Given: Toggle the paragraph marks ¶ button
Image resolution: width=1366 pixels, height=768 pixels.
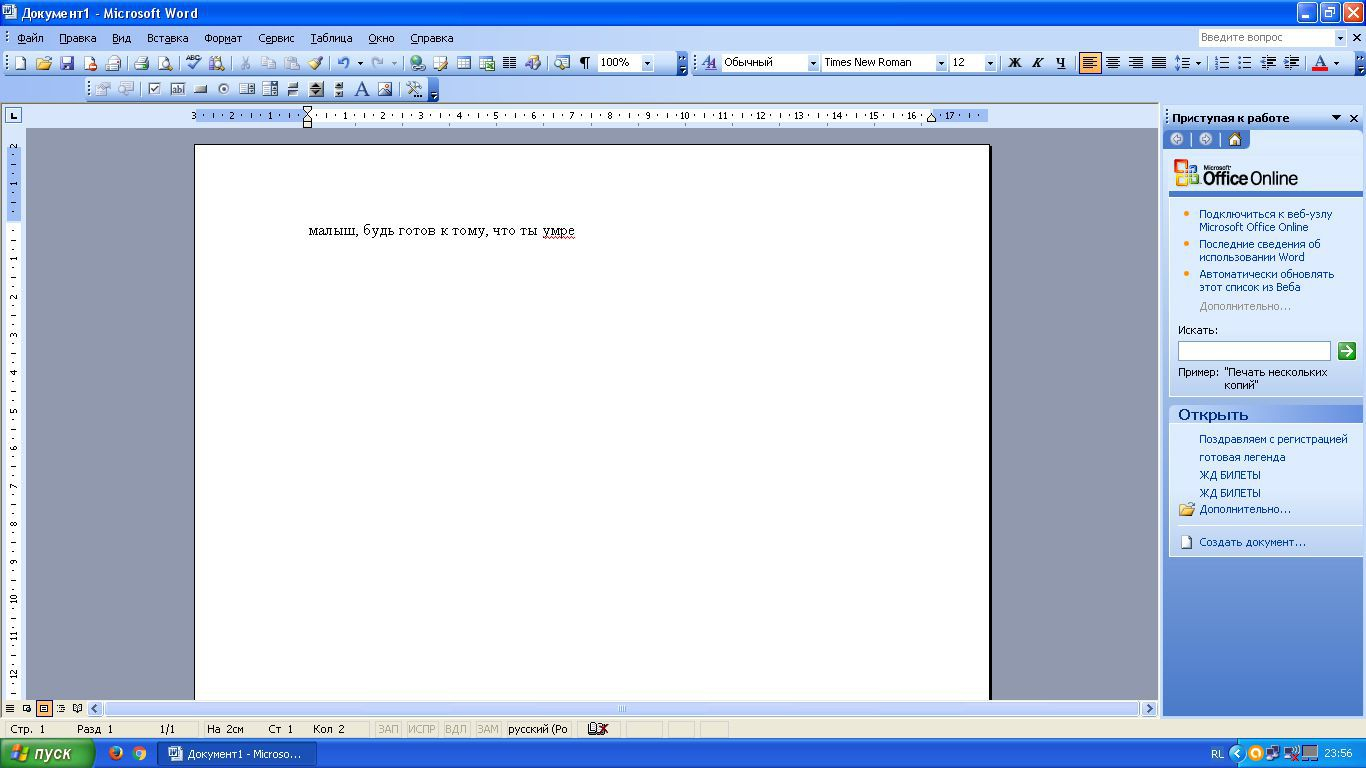Looking at the screenshot, I should coord(585,63).
